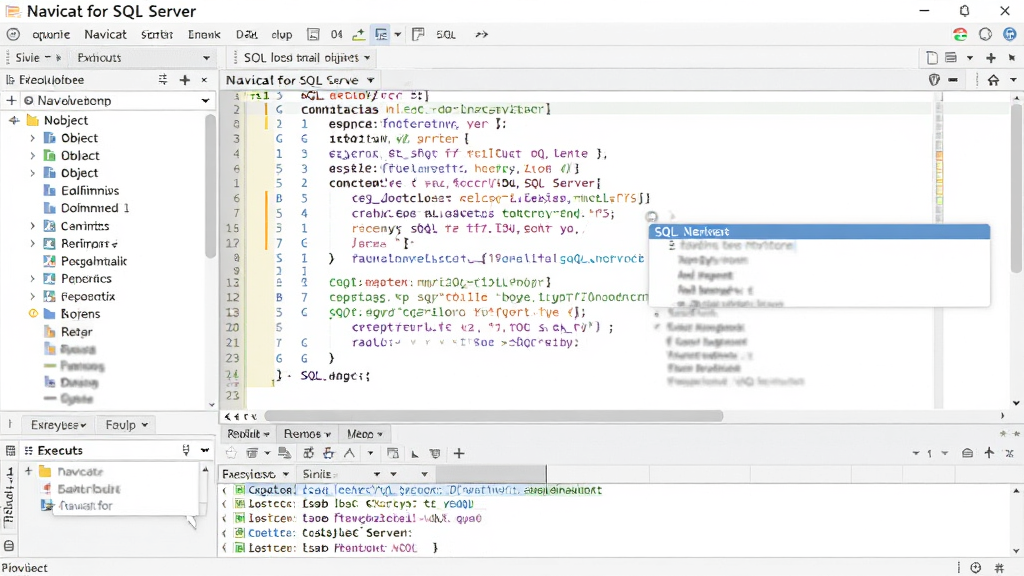The width and height of the screenshot is (1024, 576).
Task: Click the home icon in editor header
Action: click(993, 80)
